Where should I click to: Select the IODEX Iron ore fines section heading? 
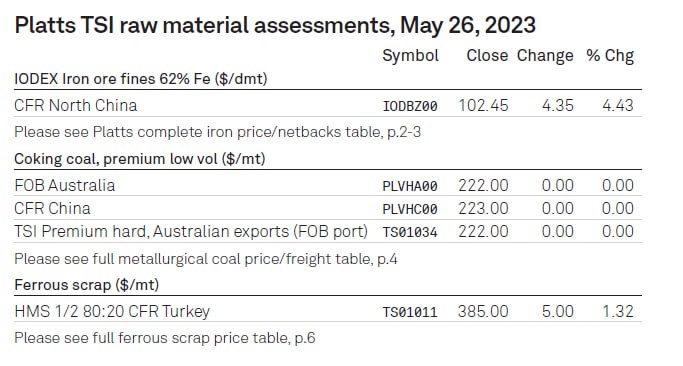point(141,79)
